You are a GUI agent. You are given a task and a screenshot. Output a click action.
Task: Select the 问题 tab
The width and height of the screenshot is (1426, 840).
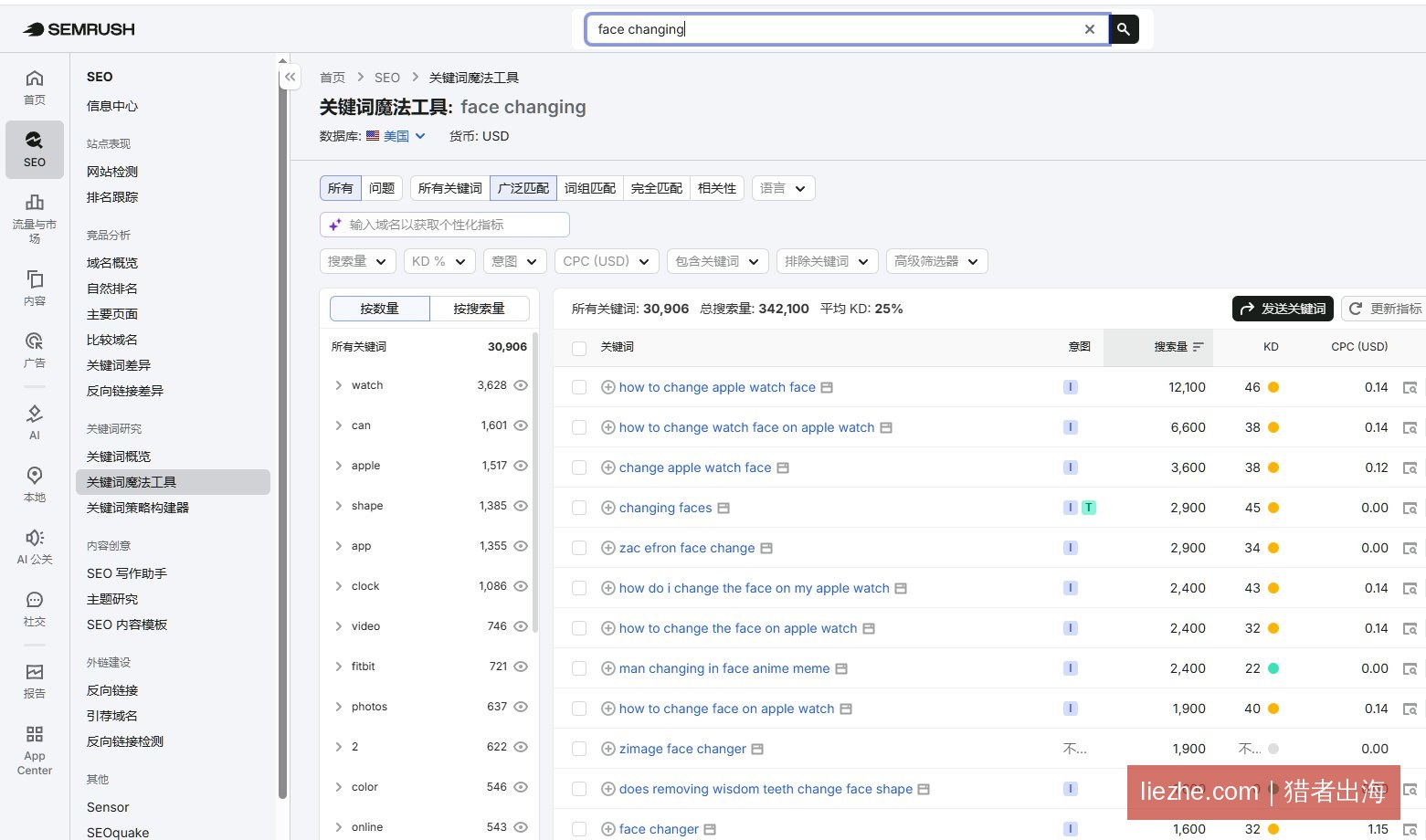coord(382,188)
